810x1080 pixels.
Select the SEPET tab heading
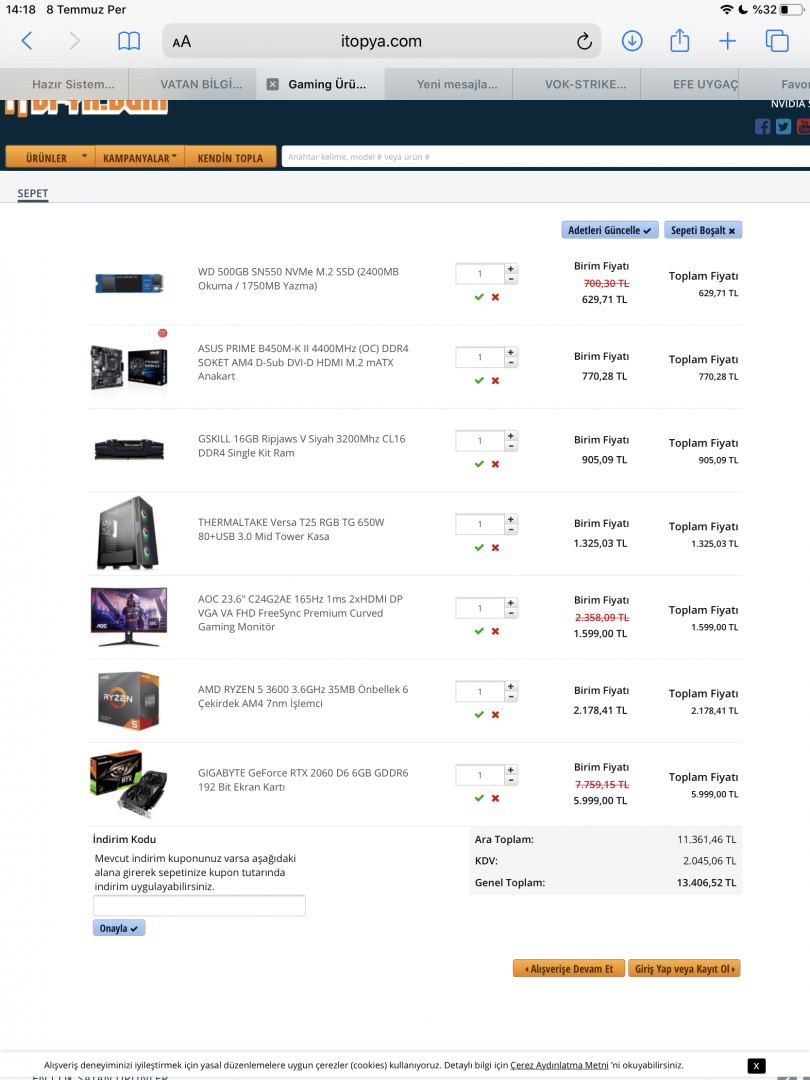(32, 194)
